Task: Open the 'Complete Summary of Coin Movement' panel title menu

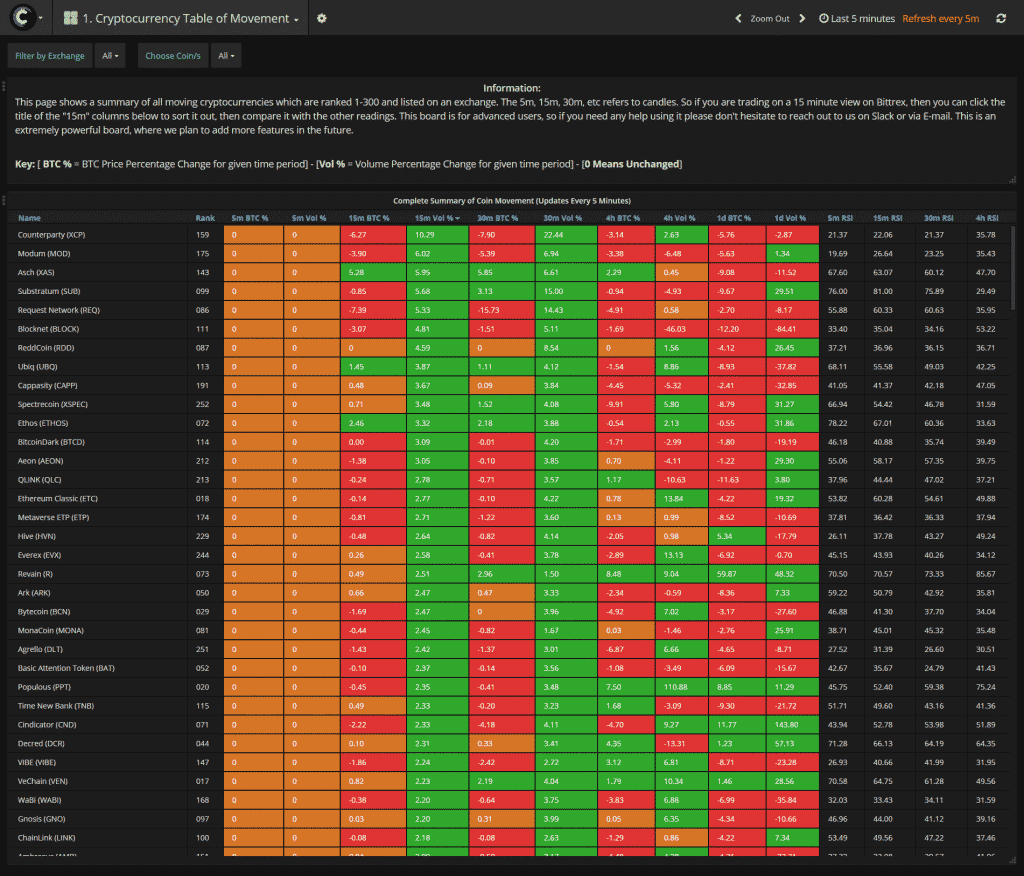Action: tap(511, 201)
